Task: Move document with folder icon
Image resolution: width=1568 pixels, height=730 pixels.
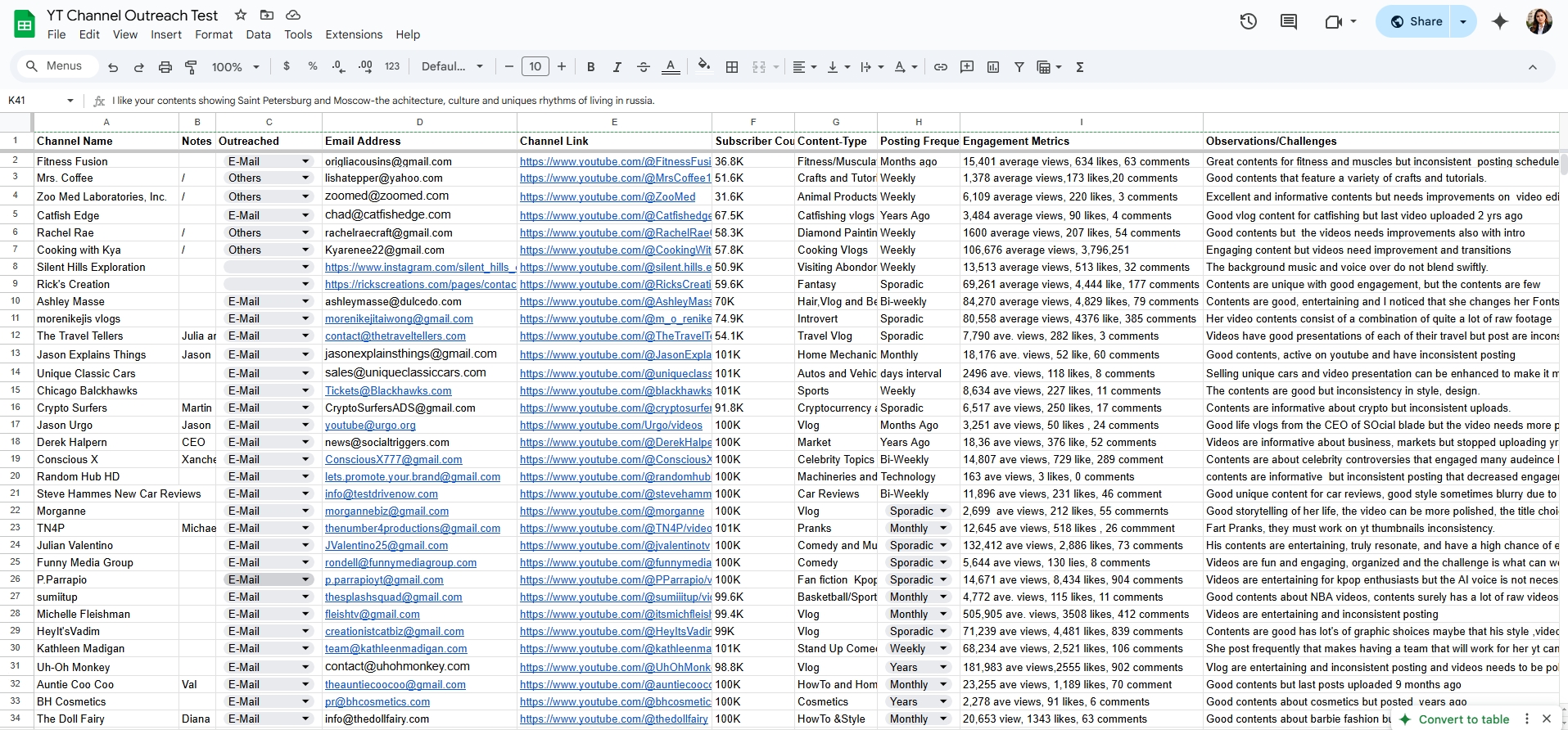Action: pos(267,15)
